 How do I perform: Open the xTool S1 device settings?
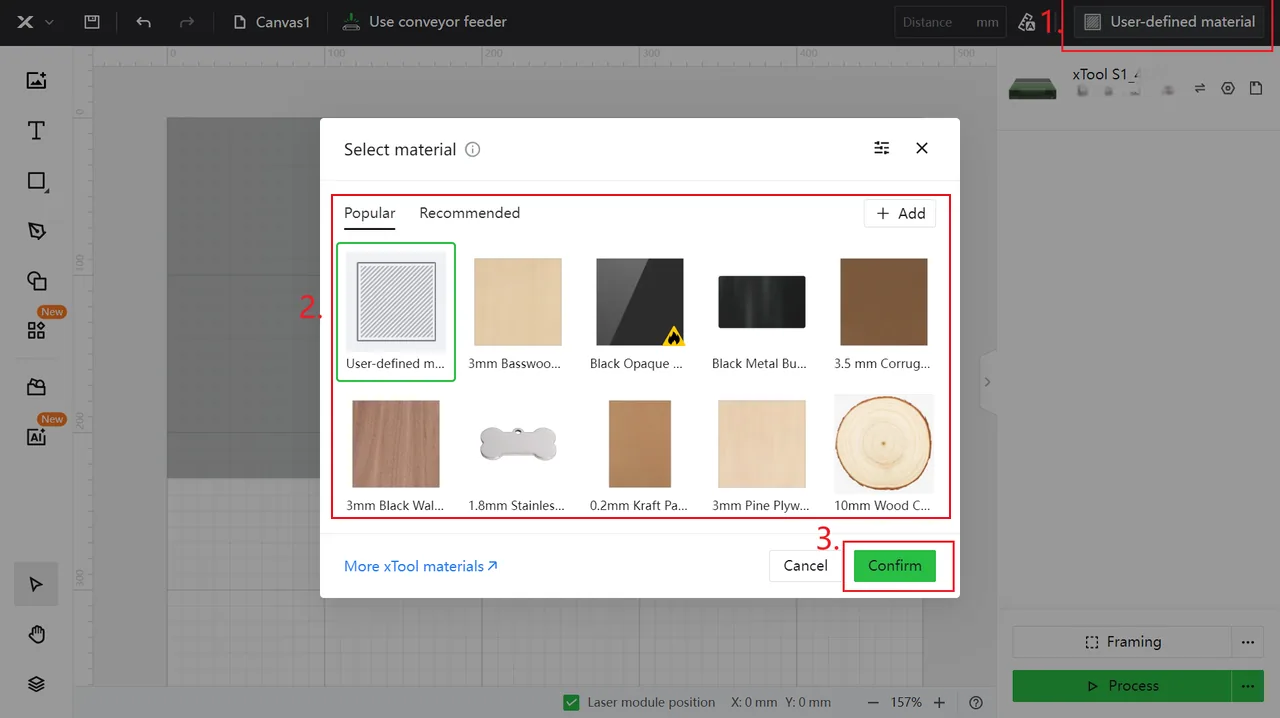1228,89
